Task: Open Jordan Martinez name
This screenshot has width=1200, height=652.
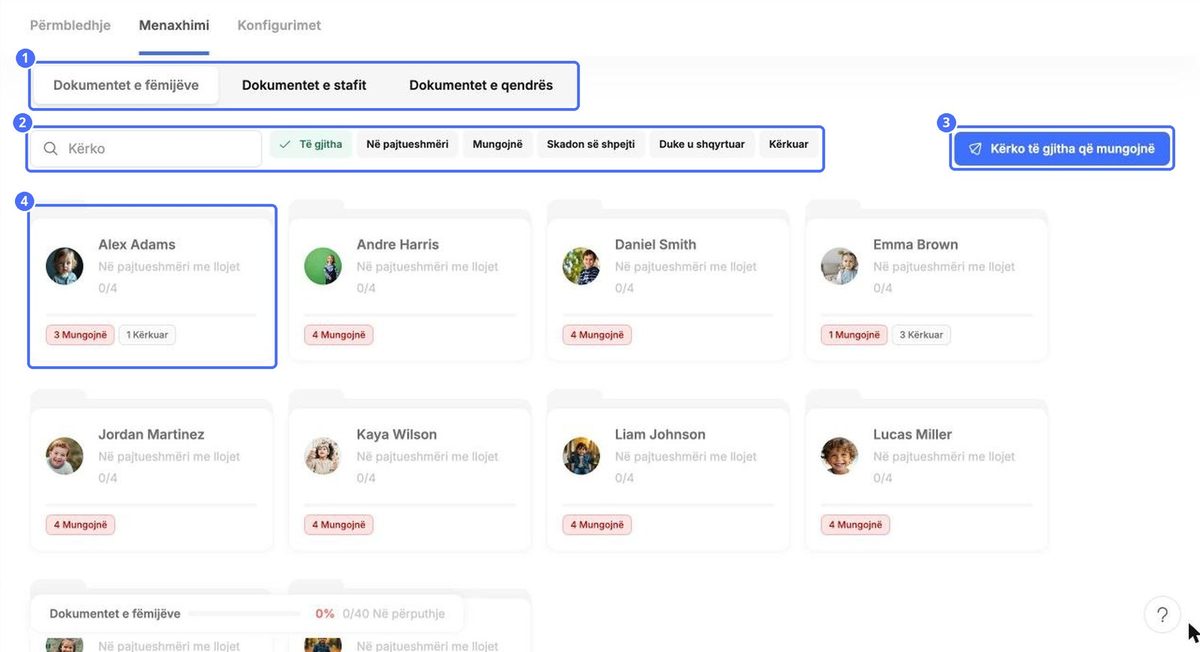Action: 151,434
